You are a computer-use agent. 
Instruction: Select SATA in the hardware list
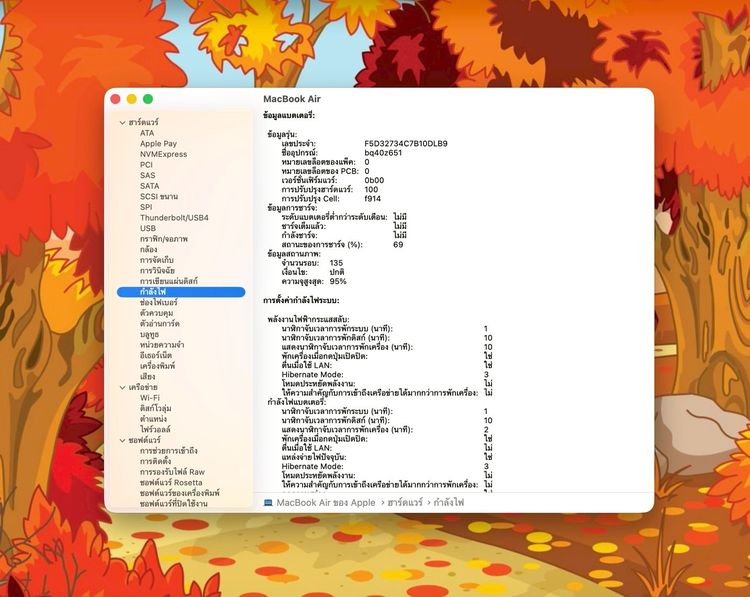149,186
